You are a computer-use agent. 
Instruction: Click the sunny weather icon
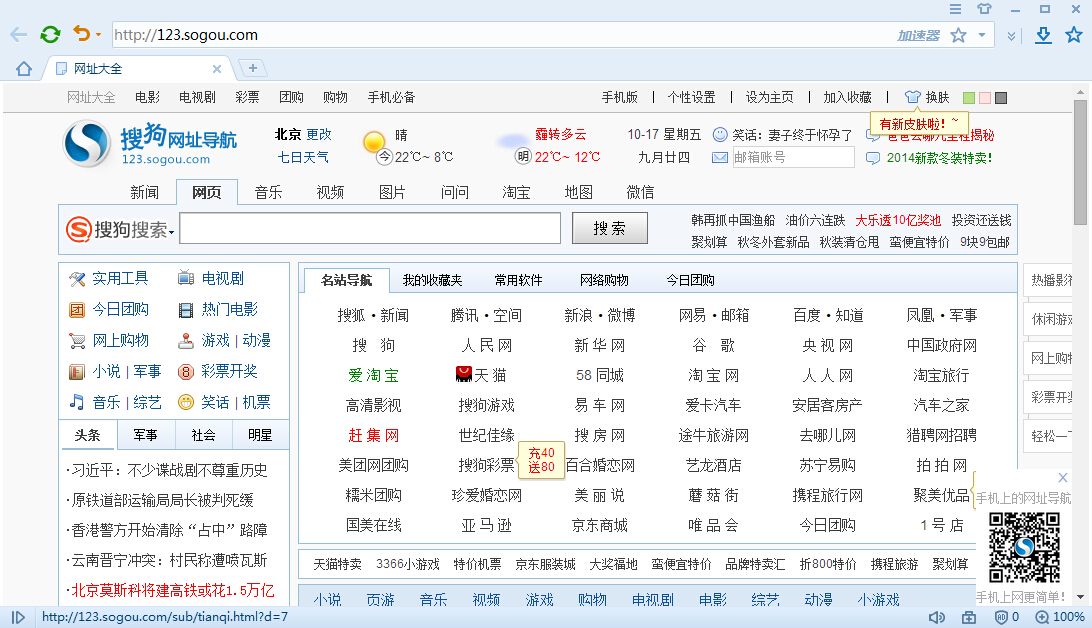pyautogui.click(x=374, y=142)
